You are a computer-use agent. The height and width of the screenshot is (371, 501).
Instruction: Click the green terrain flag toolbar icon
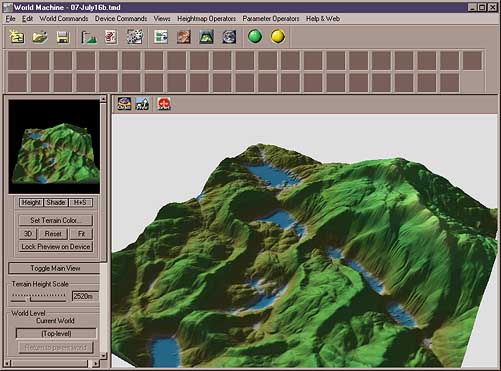88,37
